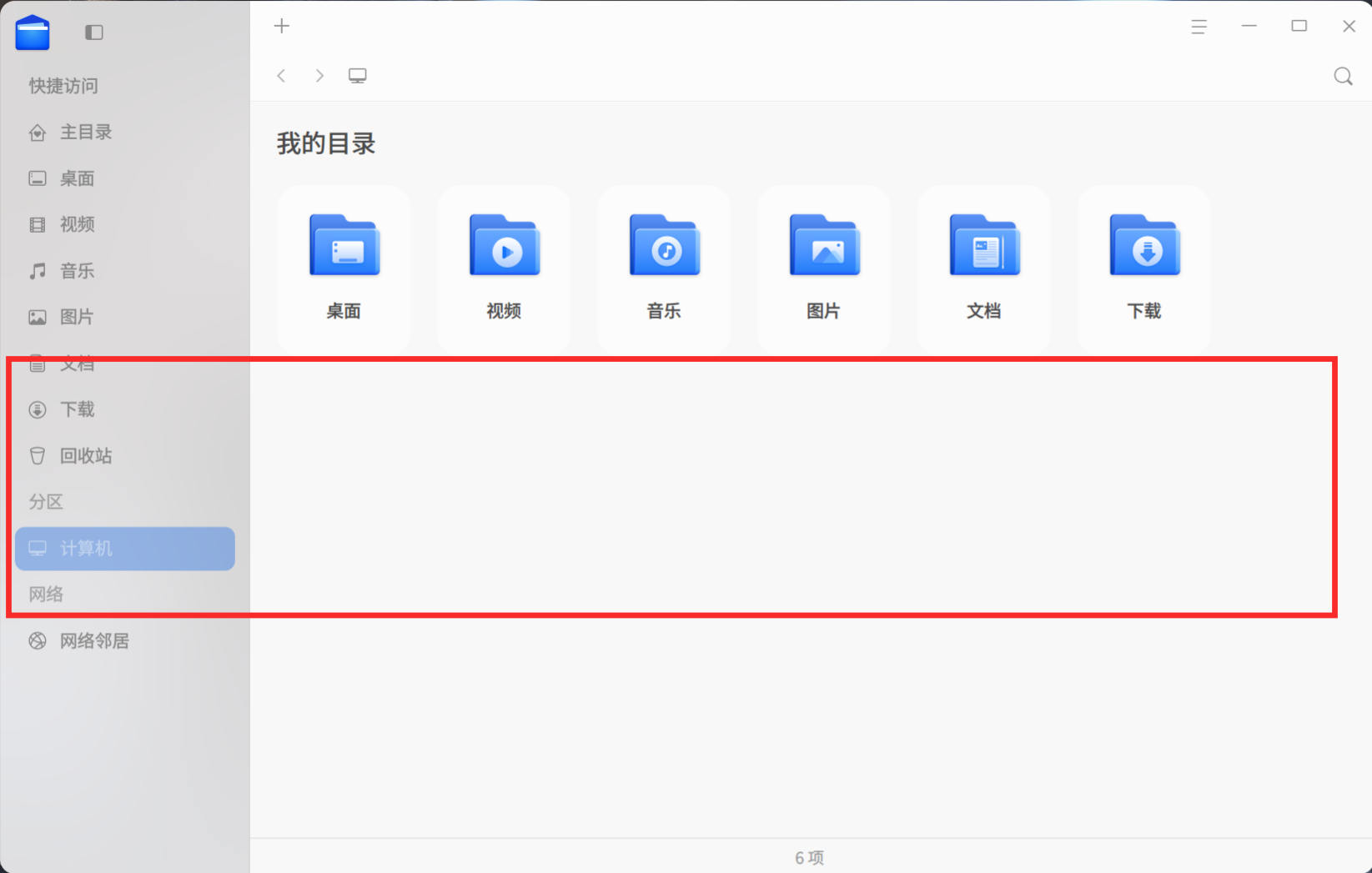
Task: Open the 桌面 folder tile
Action: (x=344, y=268)
